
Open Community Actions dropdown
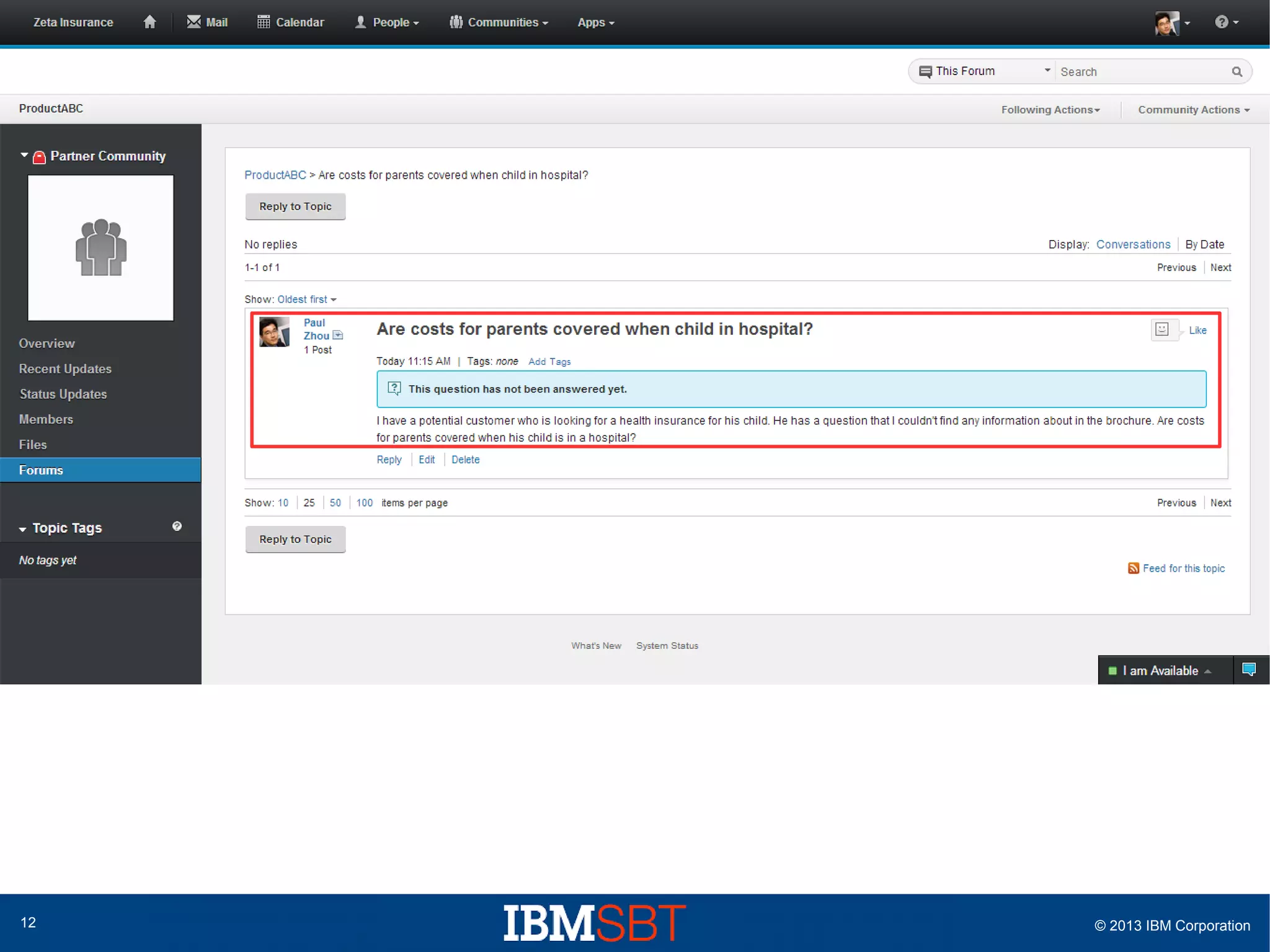tap(1194, 110)
